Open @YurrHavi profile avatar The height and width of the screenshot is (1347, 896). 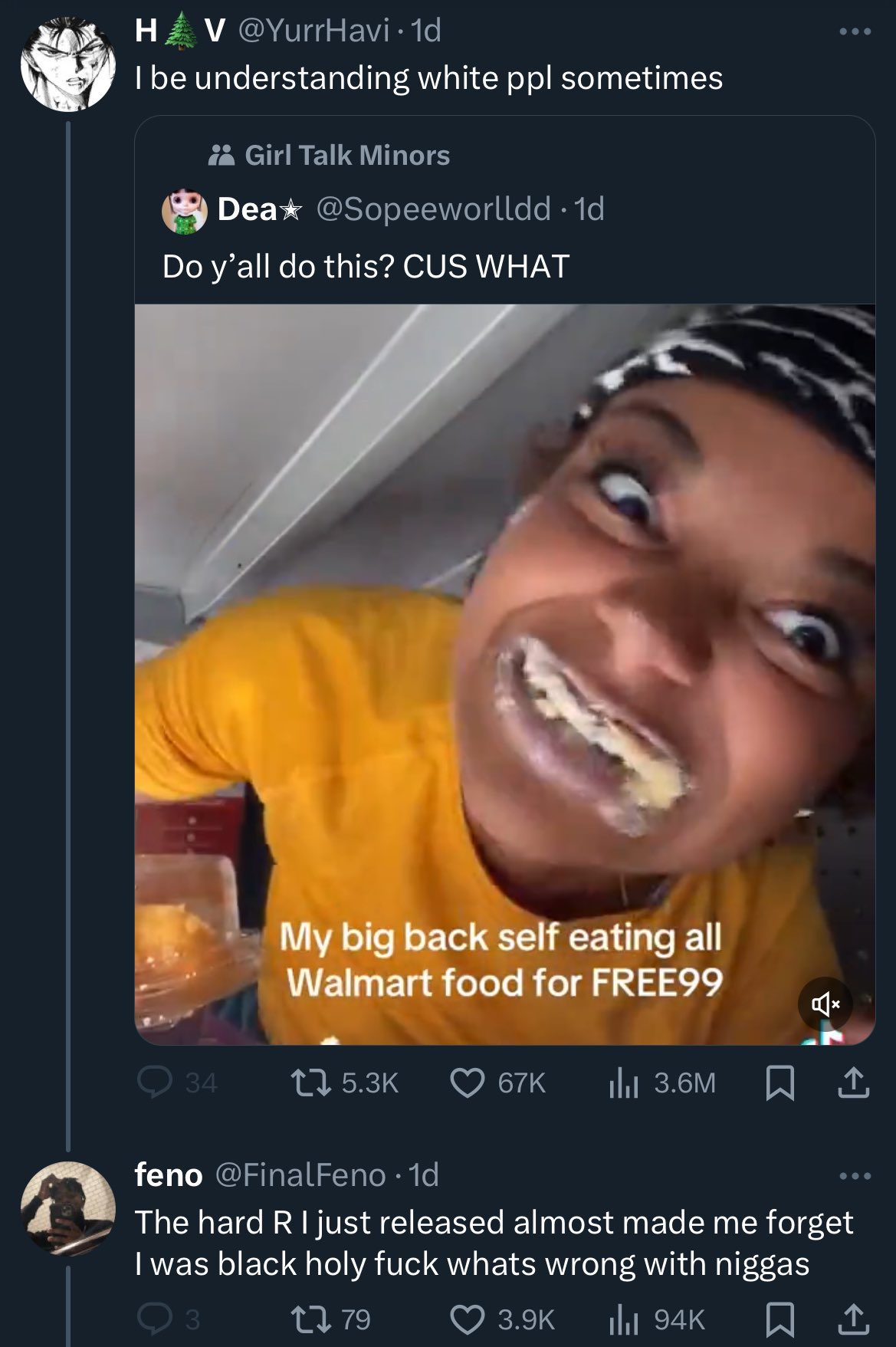coord(67,64)
